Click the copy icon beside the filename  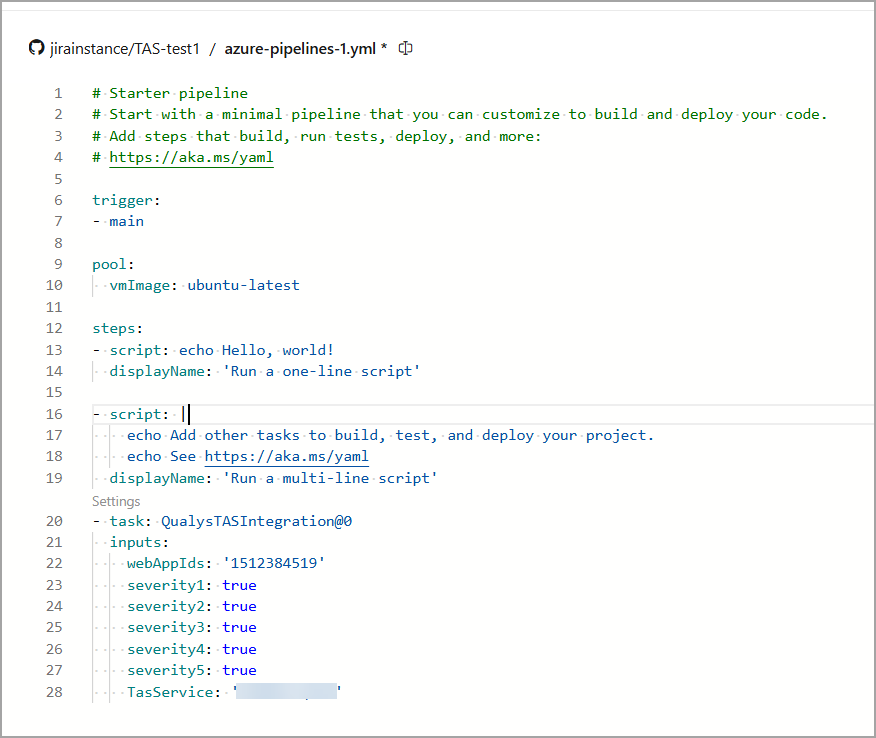(x=404, y=47)
